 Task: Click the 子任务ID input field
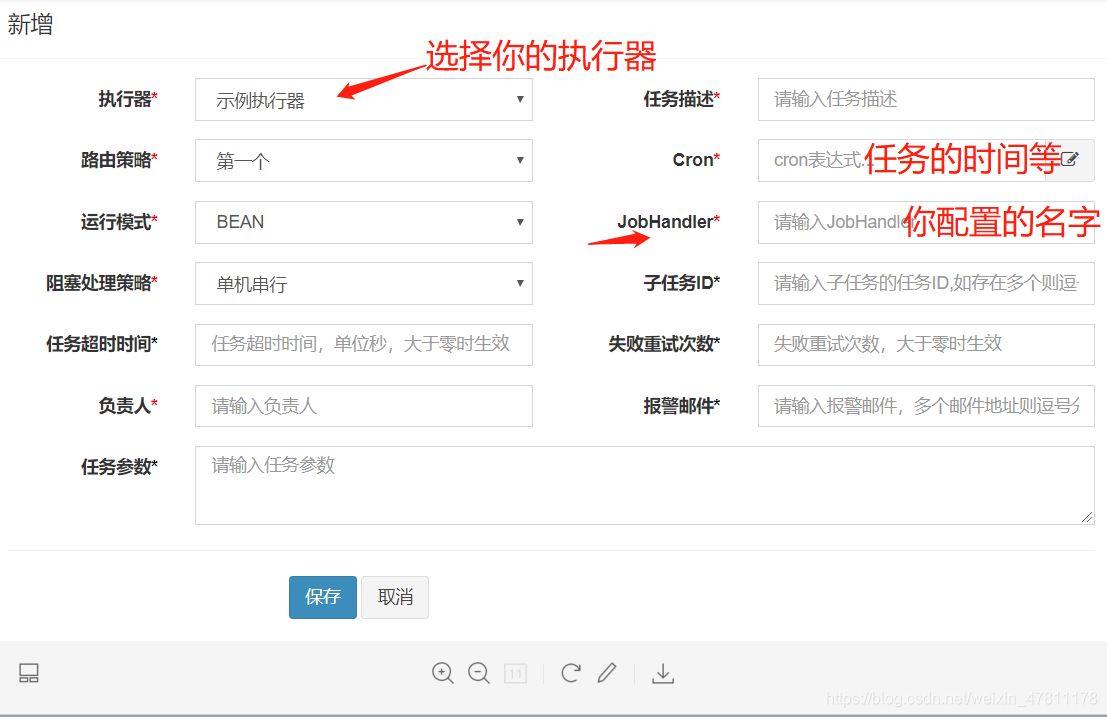pos(926,283)
